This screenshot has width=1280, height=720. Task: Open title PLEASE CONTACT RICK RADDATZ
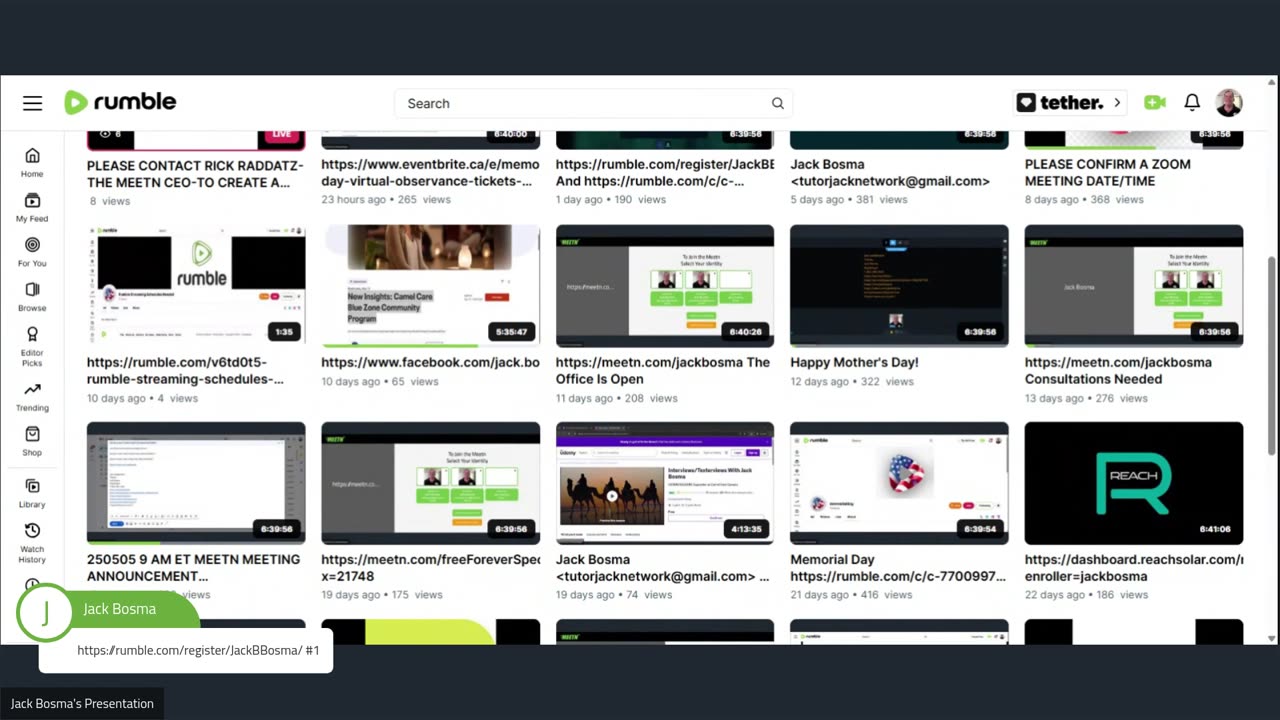(x=193, y=174)
